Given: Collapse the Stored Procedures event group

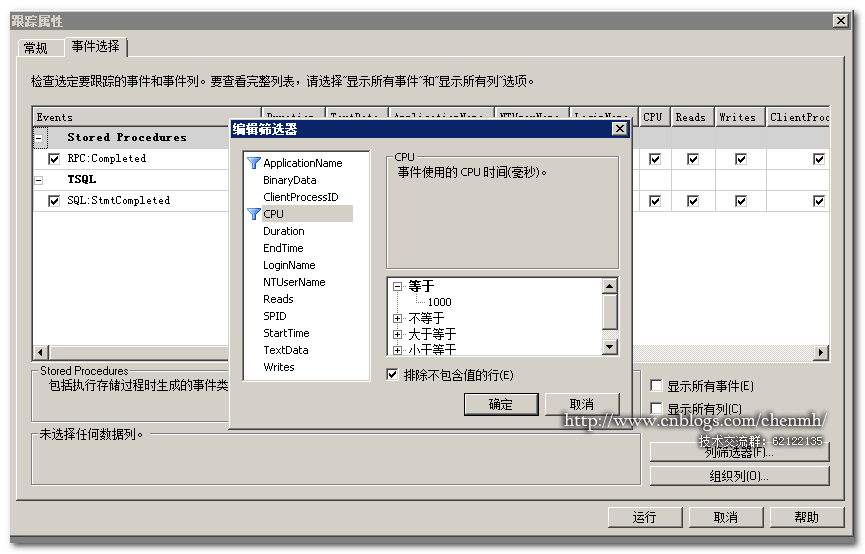Looking at the screenshot, I should coord(39,137).
